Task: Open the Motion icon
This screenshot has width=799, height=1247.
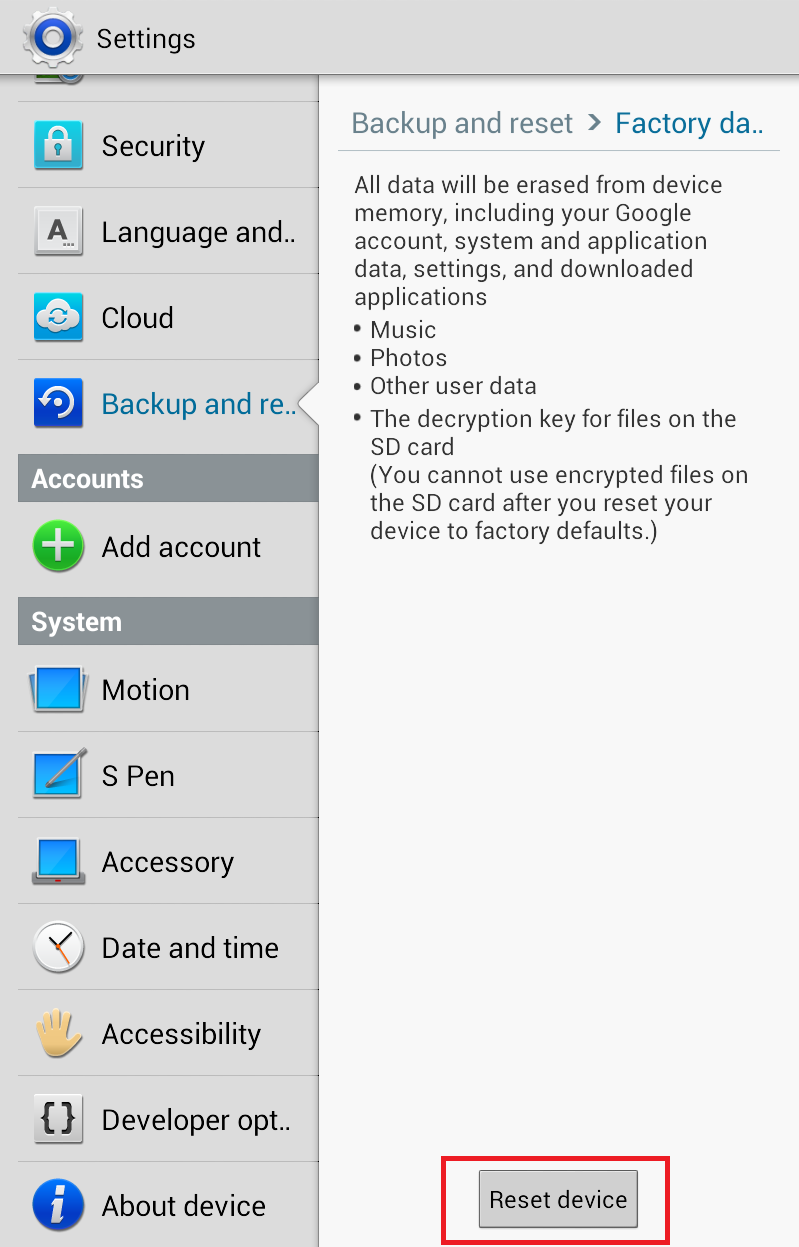Action: click(x=59, y=689)
